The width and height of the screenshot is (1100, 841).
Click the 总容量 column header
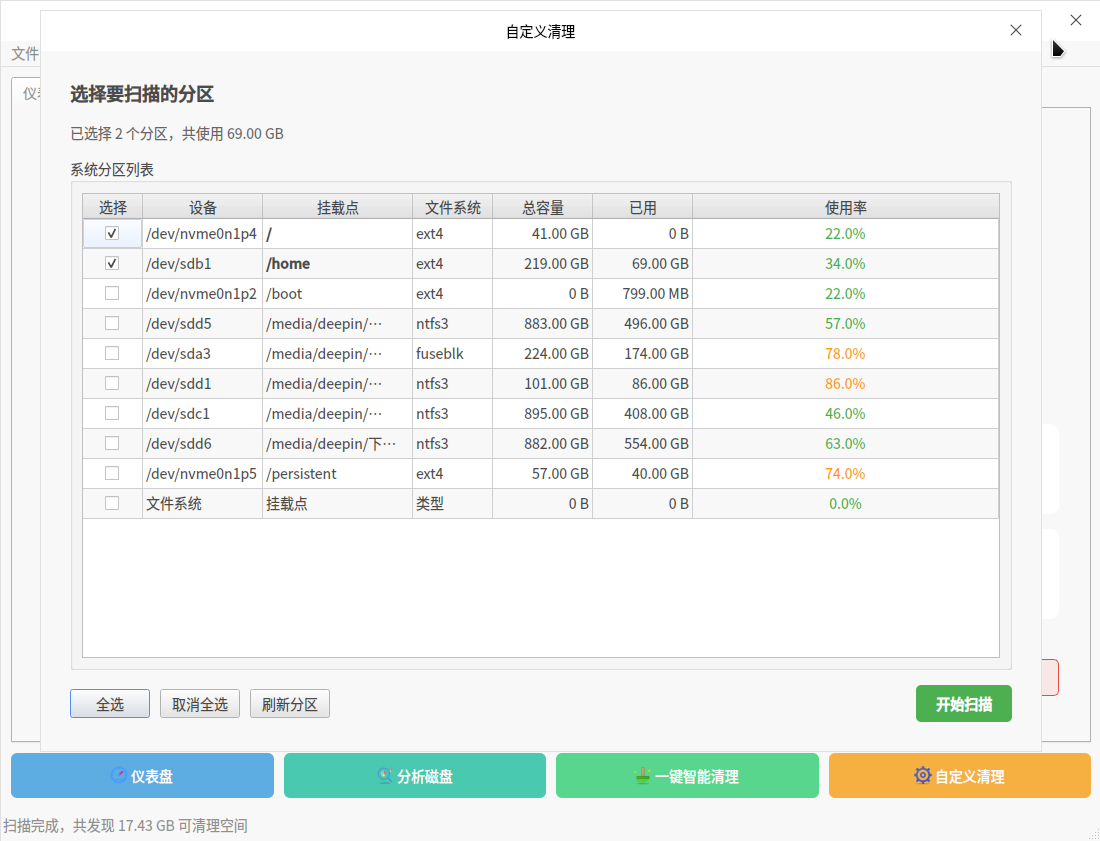542,207
